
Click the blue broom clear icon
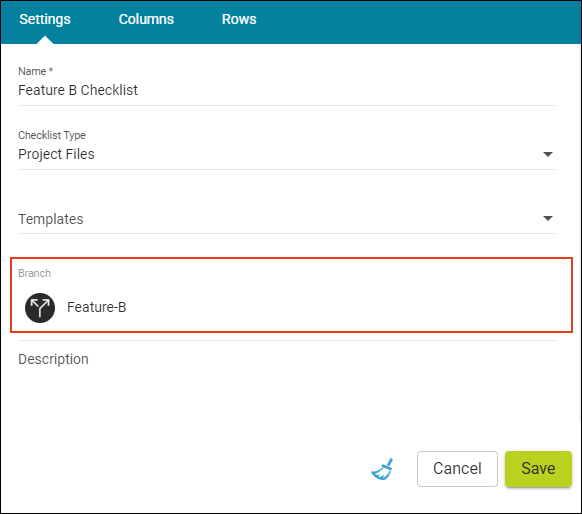click(x=382, y=469)
